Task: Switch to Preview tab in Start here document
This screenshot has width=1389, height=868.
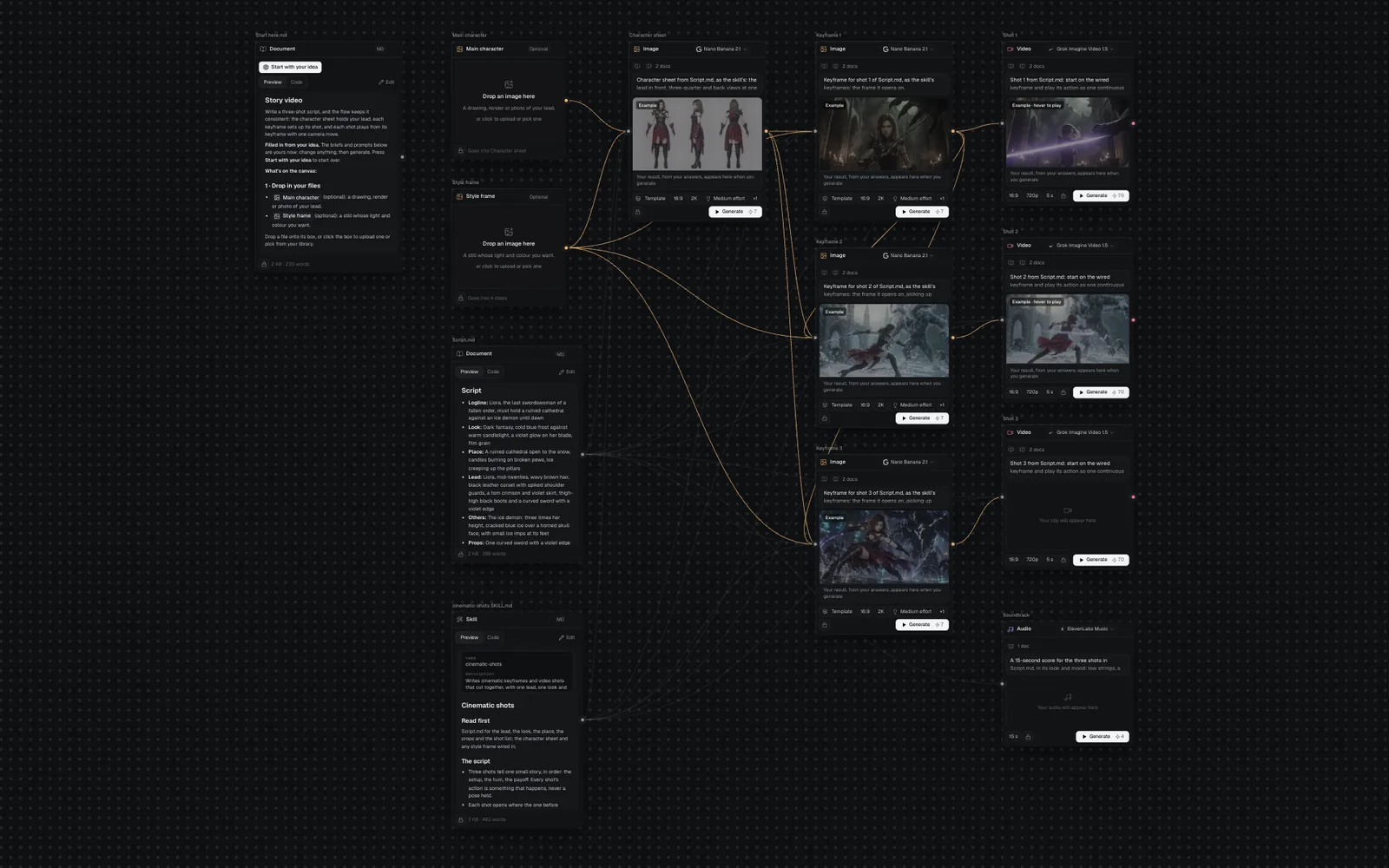Action: tap(273, 82)
